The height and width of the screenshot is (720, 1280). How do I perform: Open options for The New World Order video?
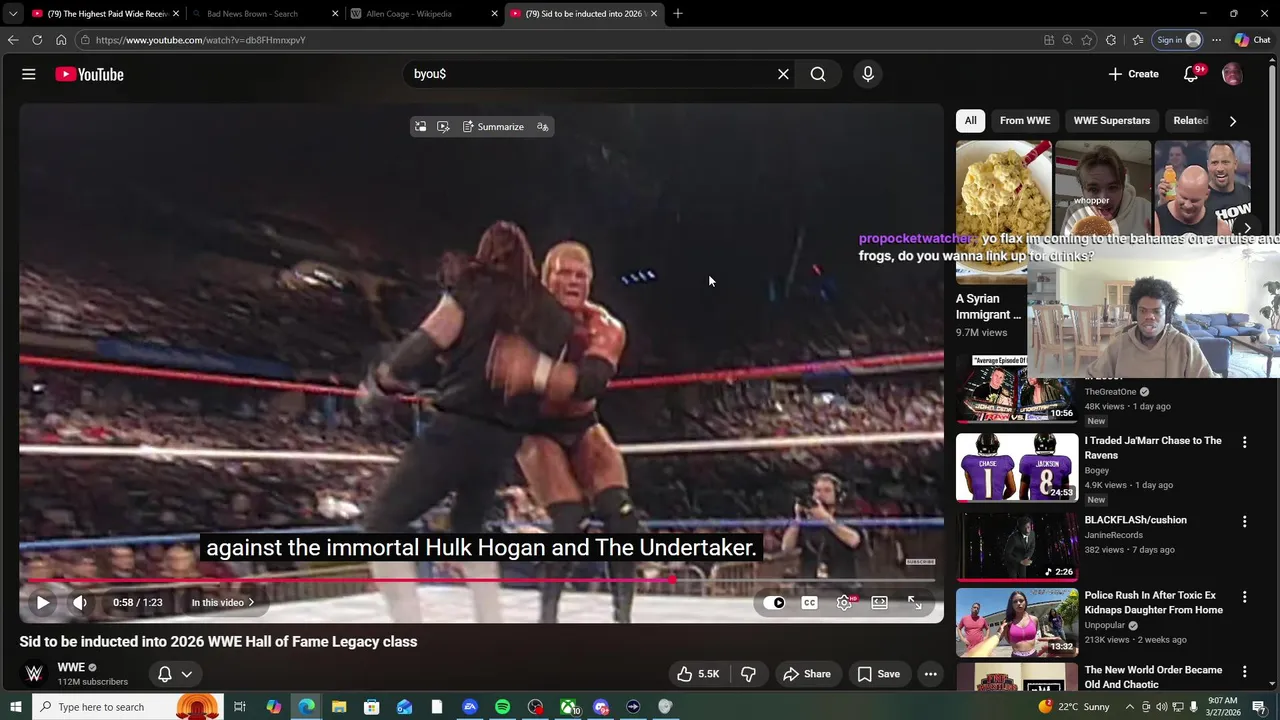tap(1245, 672)
